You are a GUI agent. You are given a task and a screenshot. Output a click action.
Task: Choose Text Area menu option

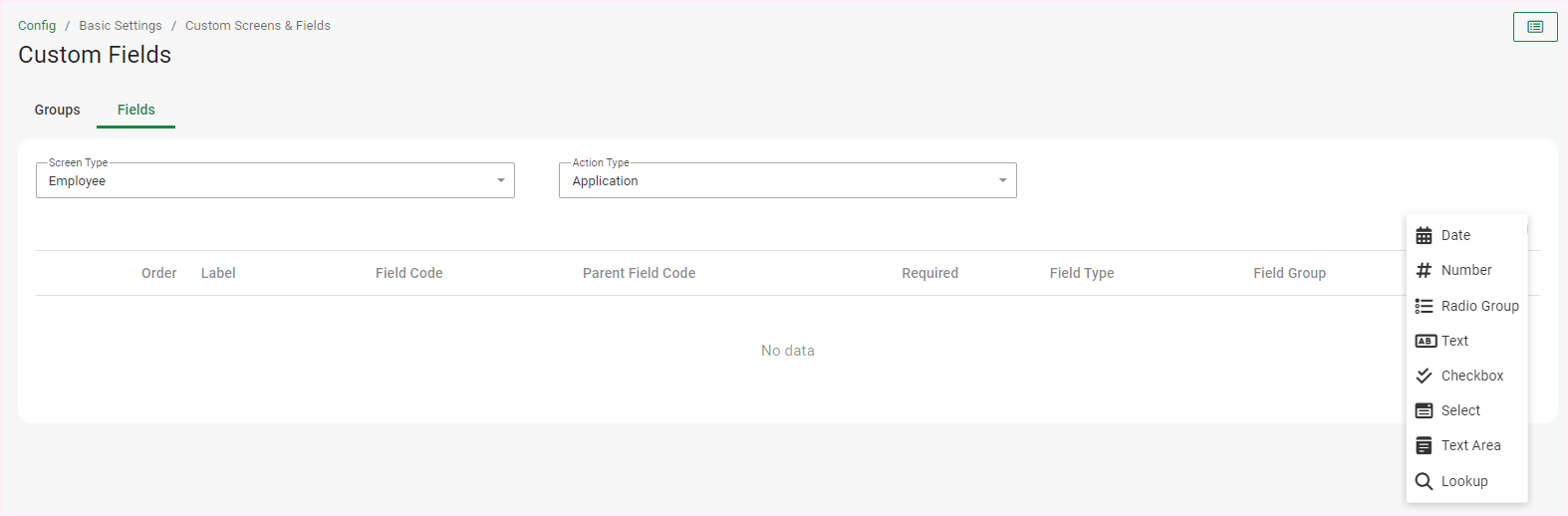1470,445
